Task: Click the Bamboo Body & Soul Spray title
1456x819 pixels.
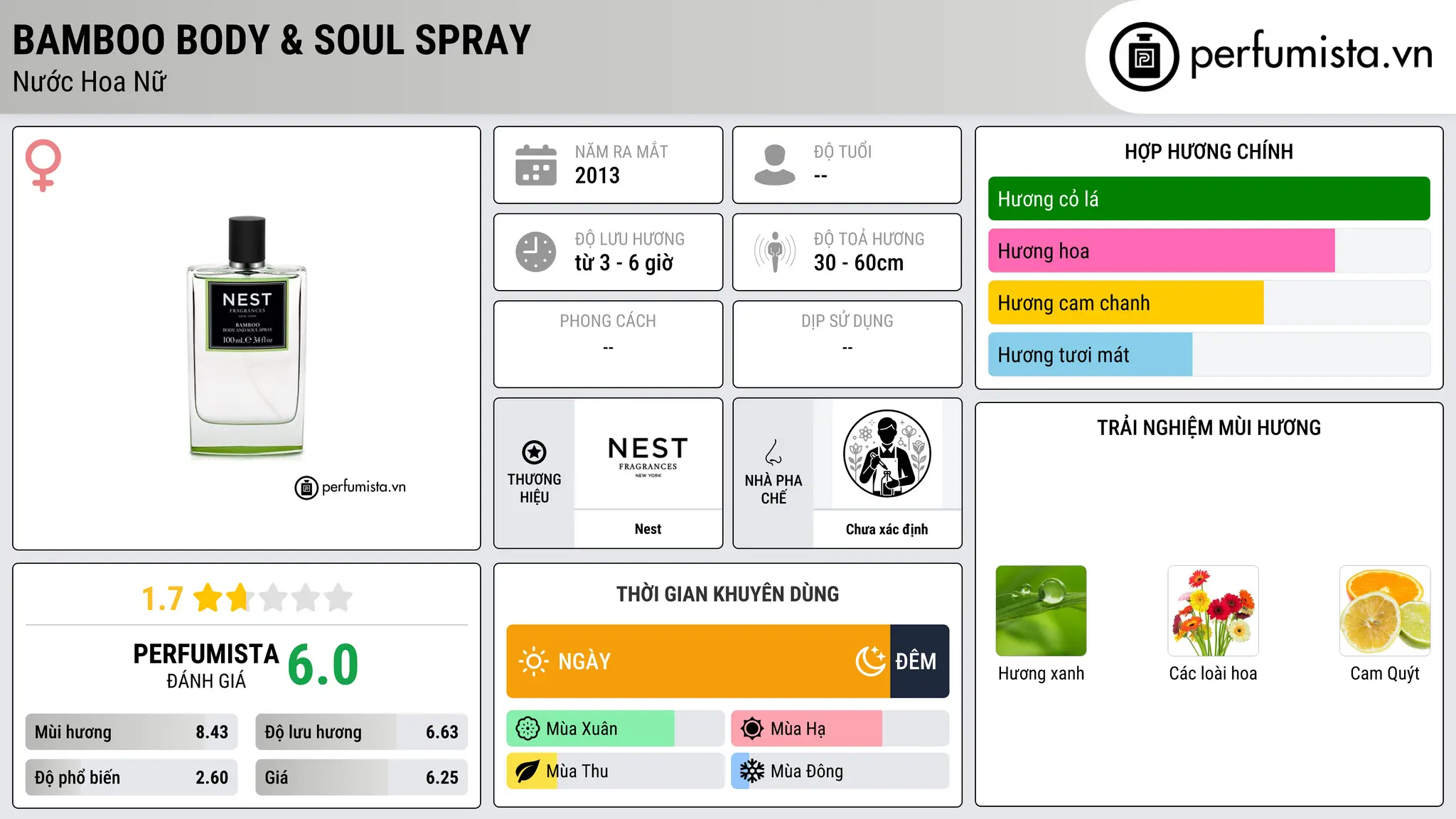Action: coord(272,41)
